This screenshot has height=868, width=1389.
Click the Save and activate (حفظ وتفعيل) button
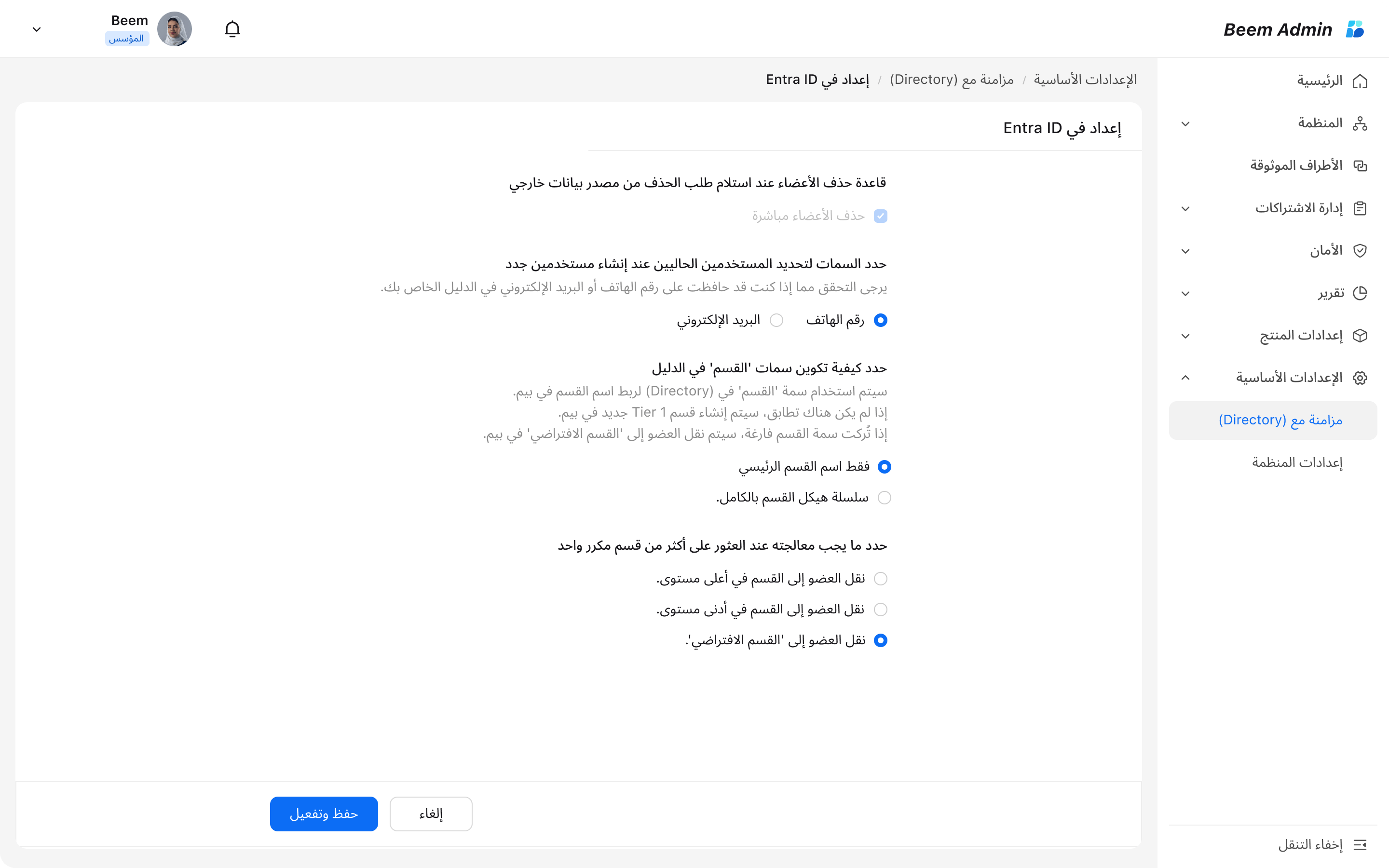(324, 814)
